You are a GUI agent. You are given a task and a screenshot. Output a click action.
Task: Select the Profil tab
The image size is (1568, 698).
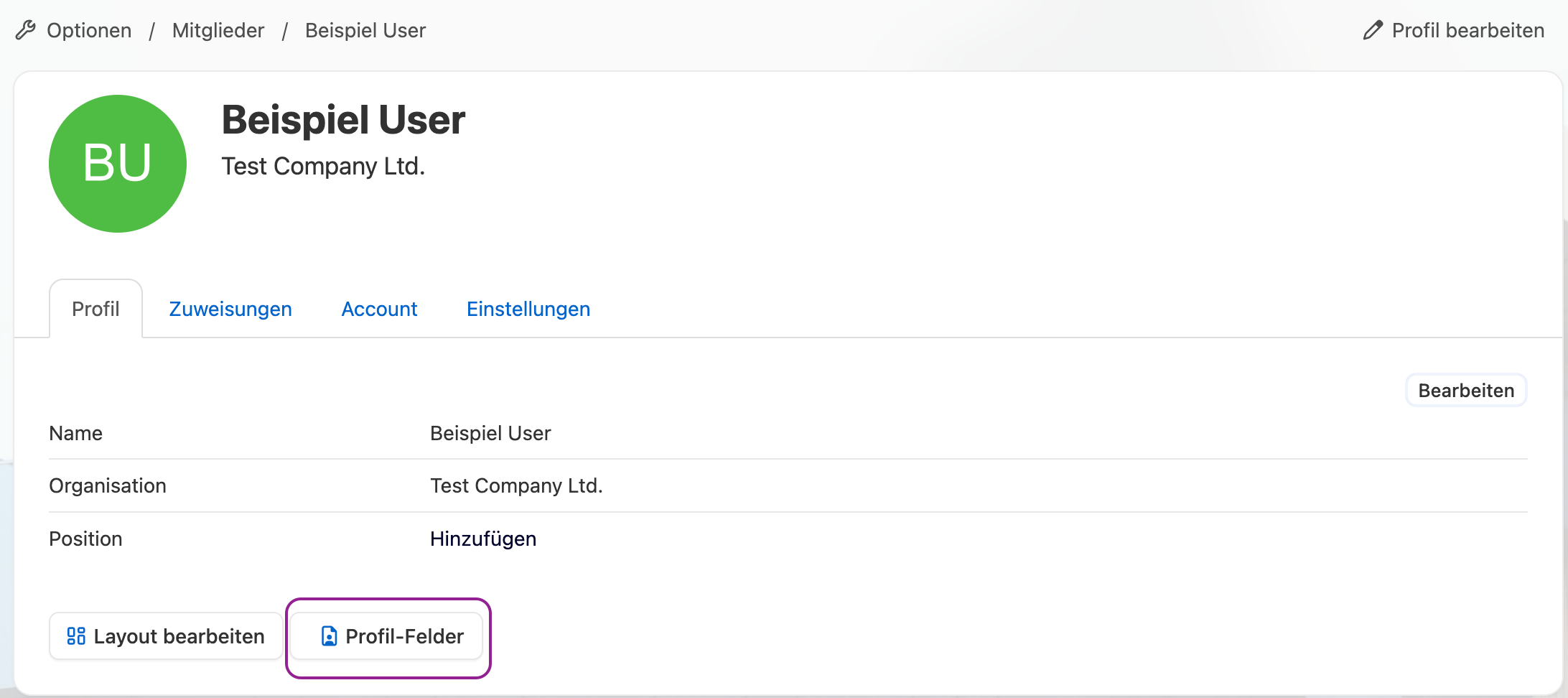click(95, 309)
